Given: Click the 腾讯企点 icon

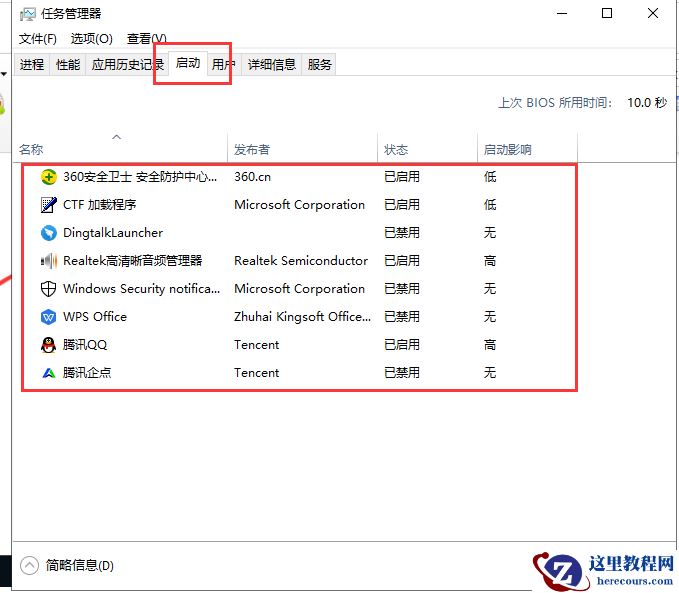Looking at the screenshot, I should (x=48, y=373).
